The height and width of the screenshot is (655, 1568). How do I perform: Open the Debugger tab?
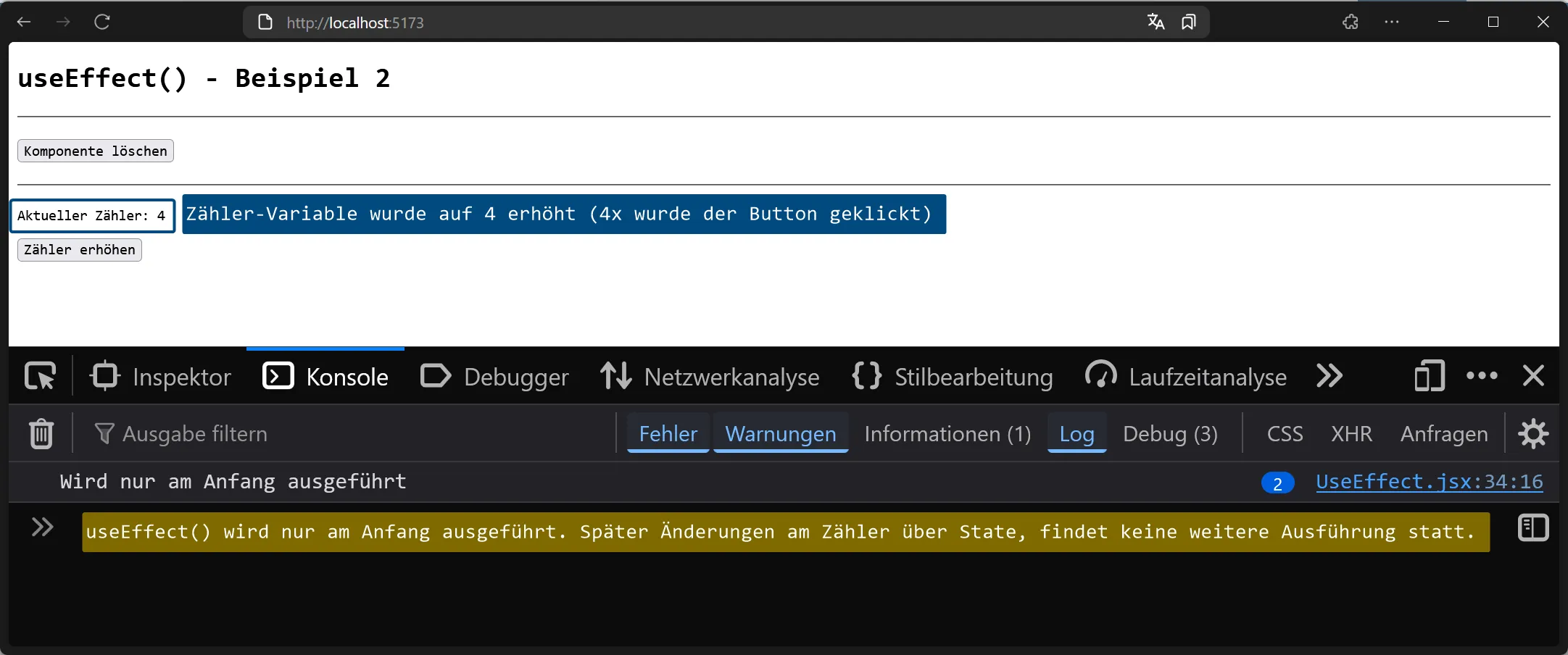coord(494,377)
